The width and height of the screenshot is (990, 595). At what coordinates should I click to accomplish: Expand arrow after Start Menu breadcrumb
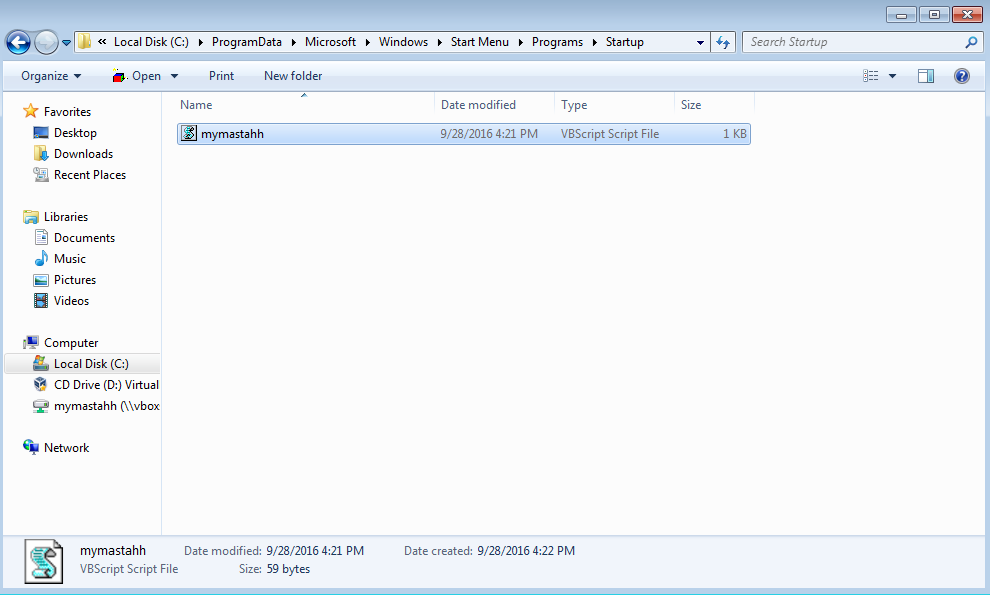(521, 42)
